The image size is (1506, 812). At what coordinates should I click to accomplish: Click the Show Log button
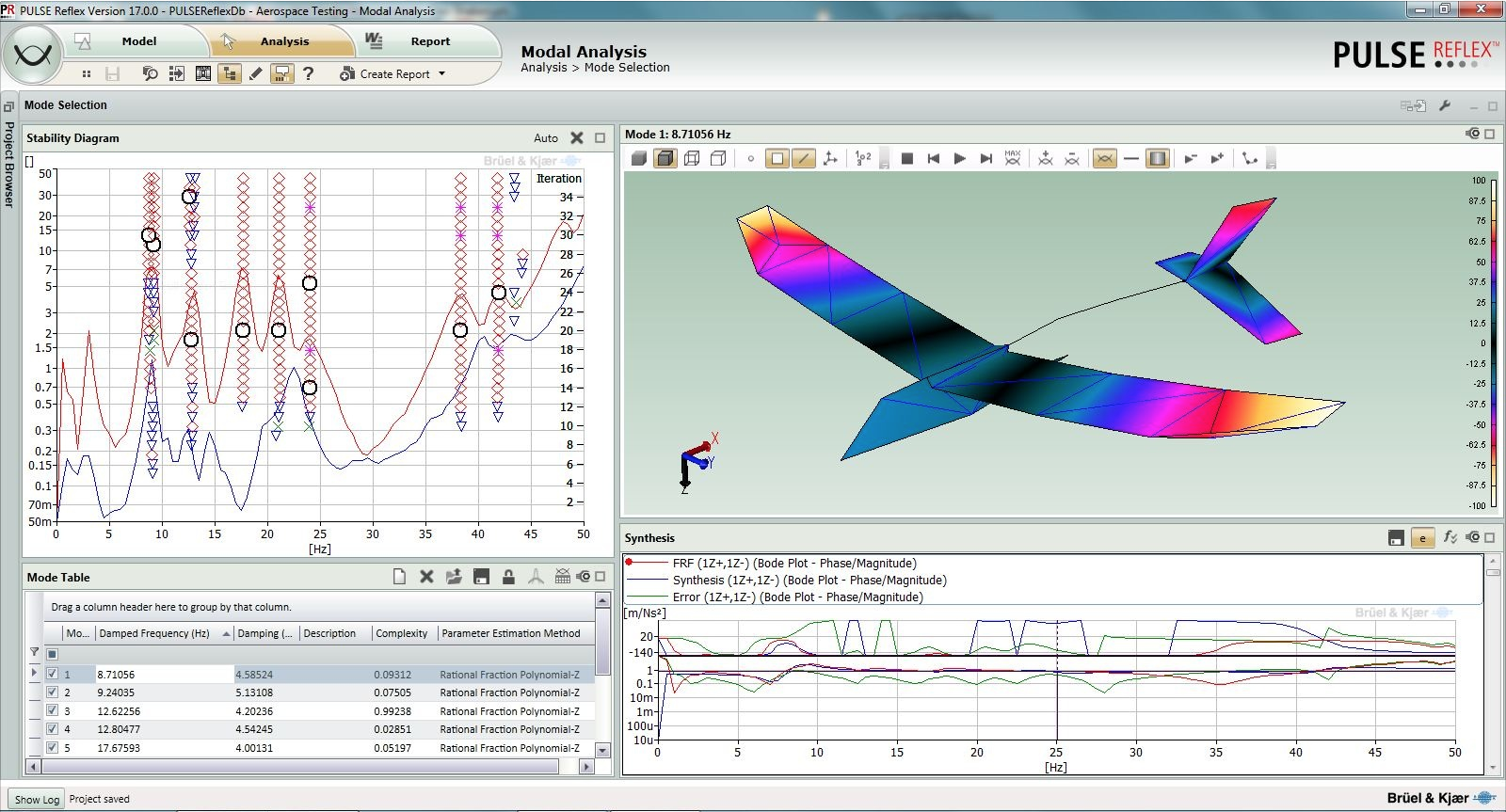pyautogui.click(x=37, y=800)
